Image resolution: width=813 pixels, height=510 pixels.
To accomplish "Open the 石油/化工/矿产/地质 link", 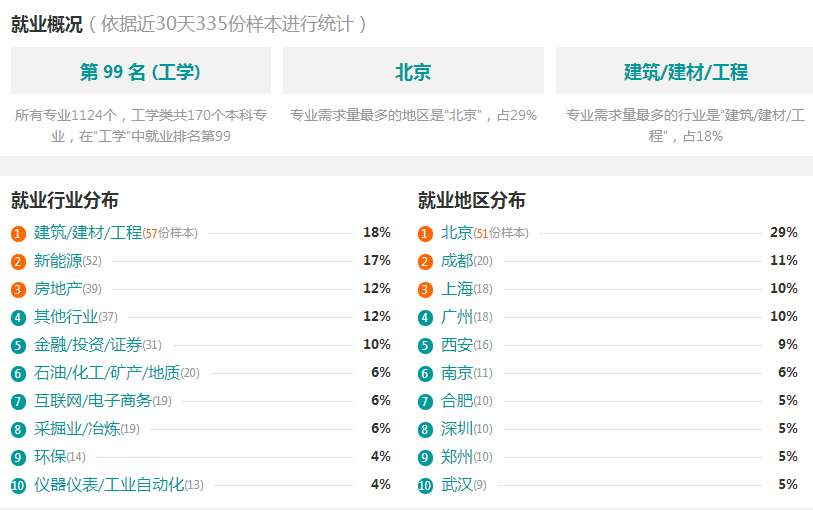I will click(x=107, y=372).
